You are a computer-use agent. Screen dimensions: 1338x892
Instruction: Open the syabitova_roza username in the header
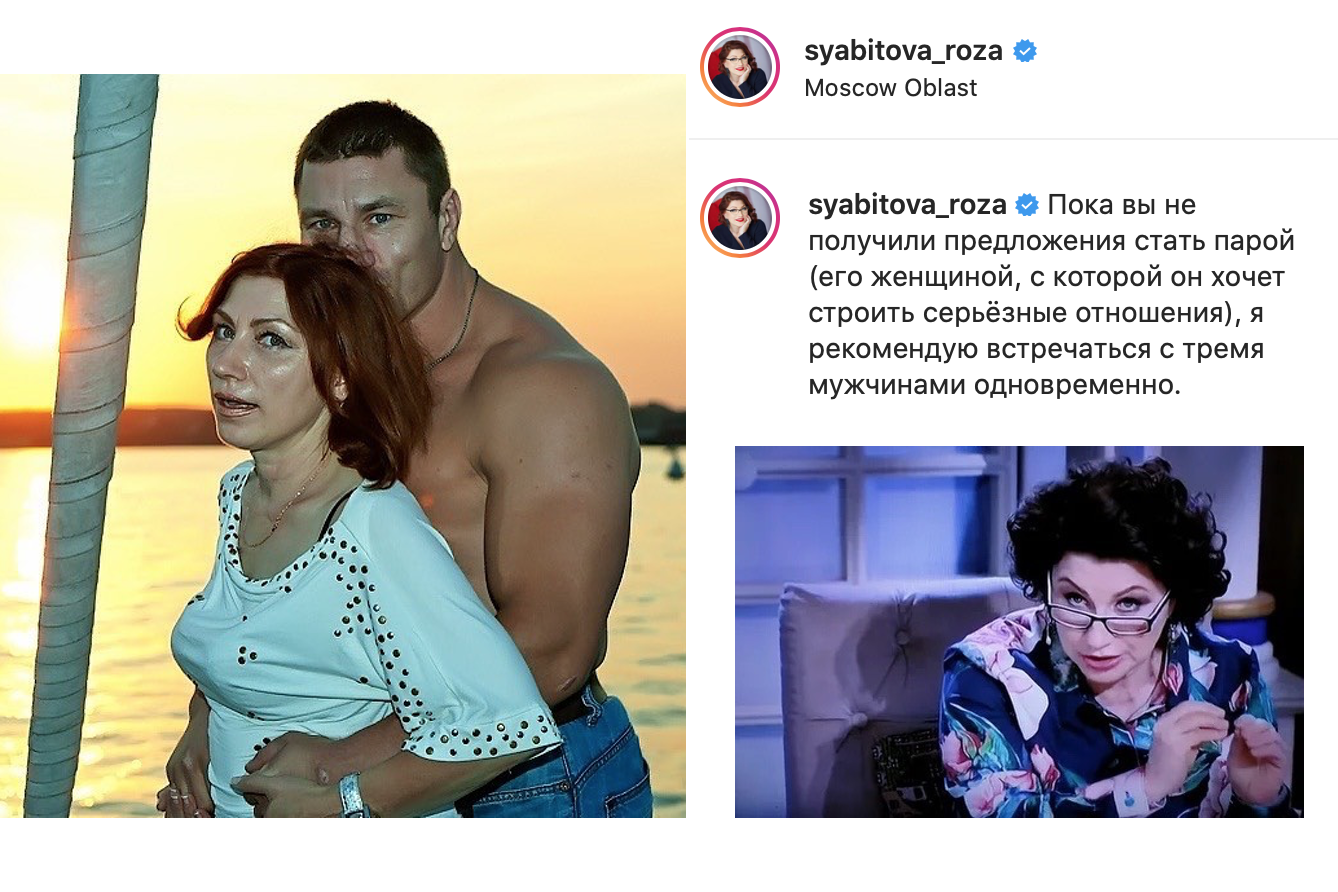pyautogui.click(x=904, y=51)
